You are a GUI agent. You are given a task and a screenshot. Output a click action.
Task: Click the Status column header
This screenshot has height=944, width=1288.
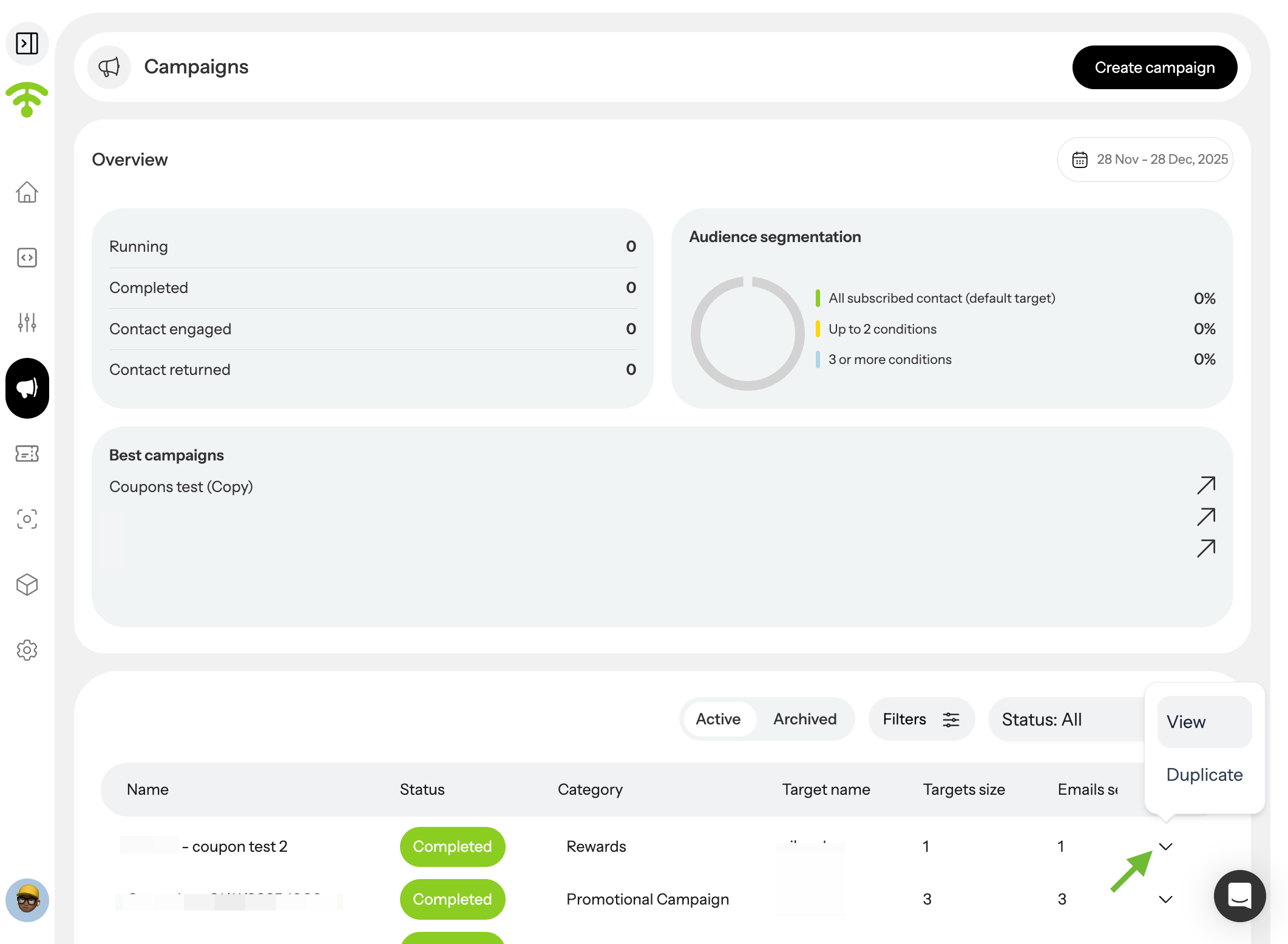tap(422, 789)
